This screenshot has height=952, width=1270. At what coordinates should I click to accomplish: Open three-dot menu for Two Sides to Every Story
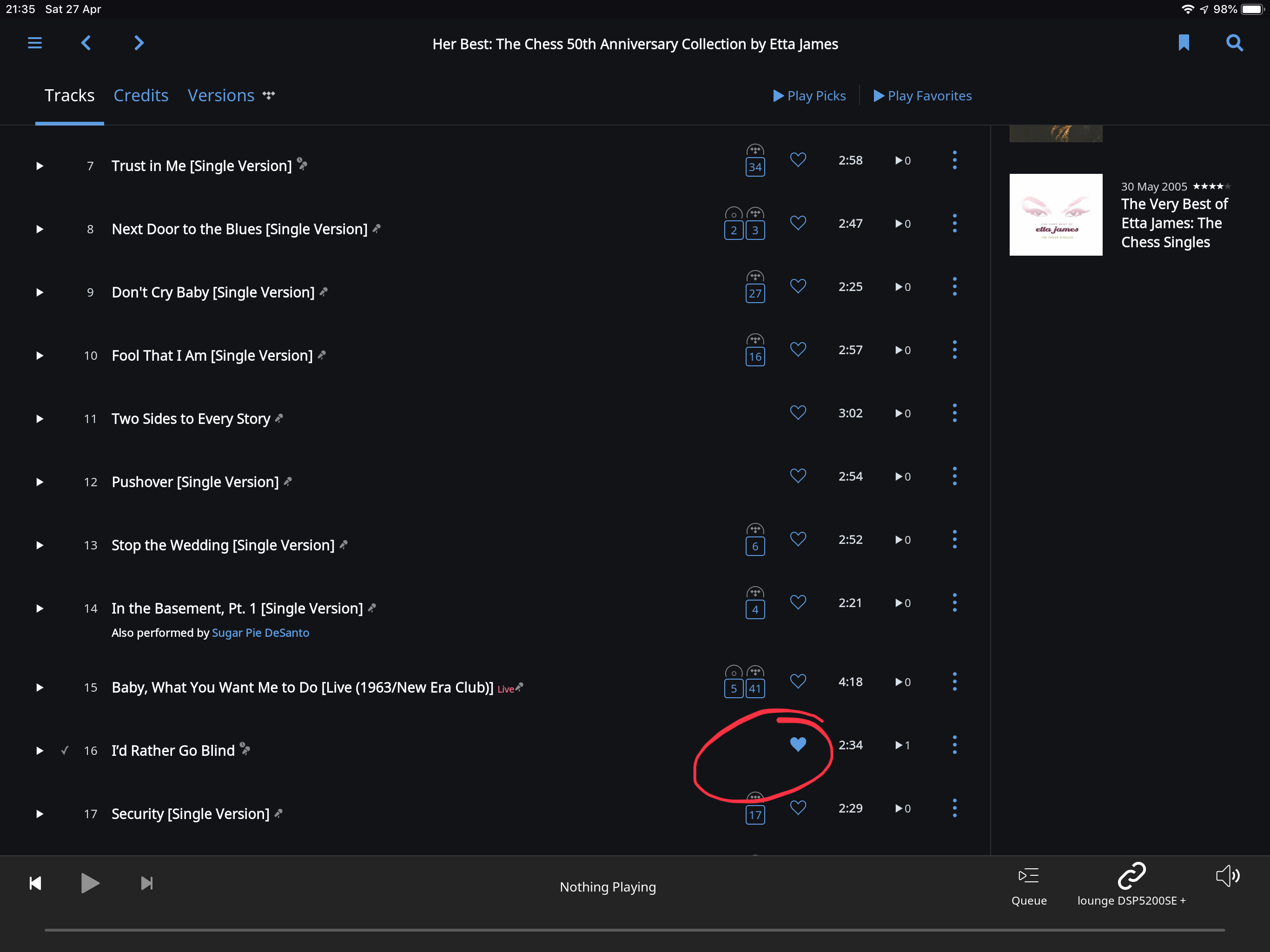click(x=955, y=413)
